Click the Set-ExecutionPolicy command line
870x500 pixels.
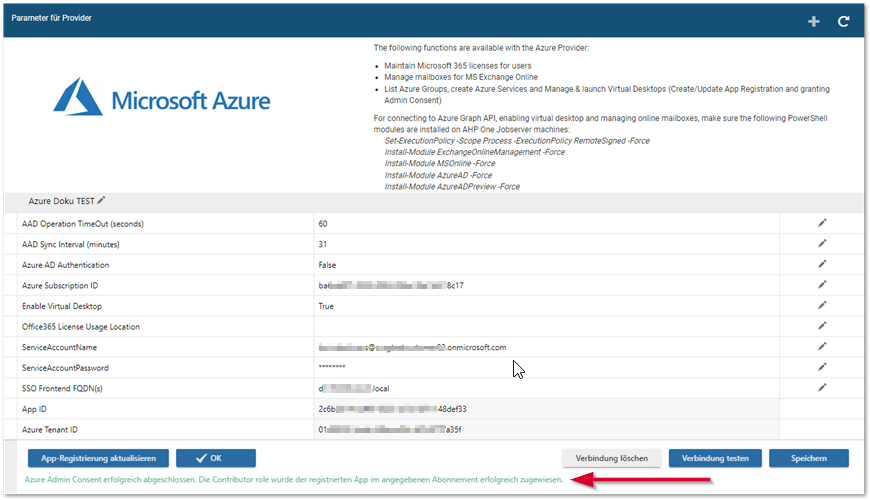coord(517,141)
